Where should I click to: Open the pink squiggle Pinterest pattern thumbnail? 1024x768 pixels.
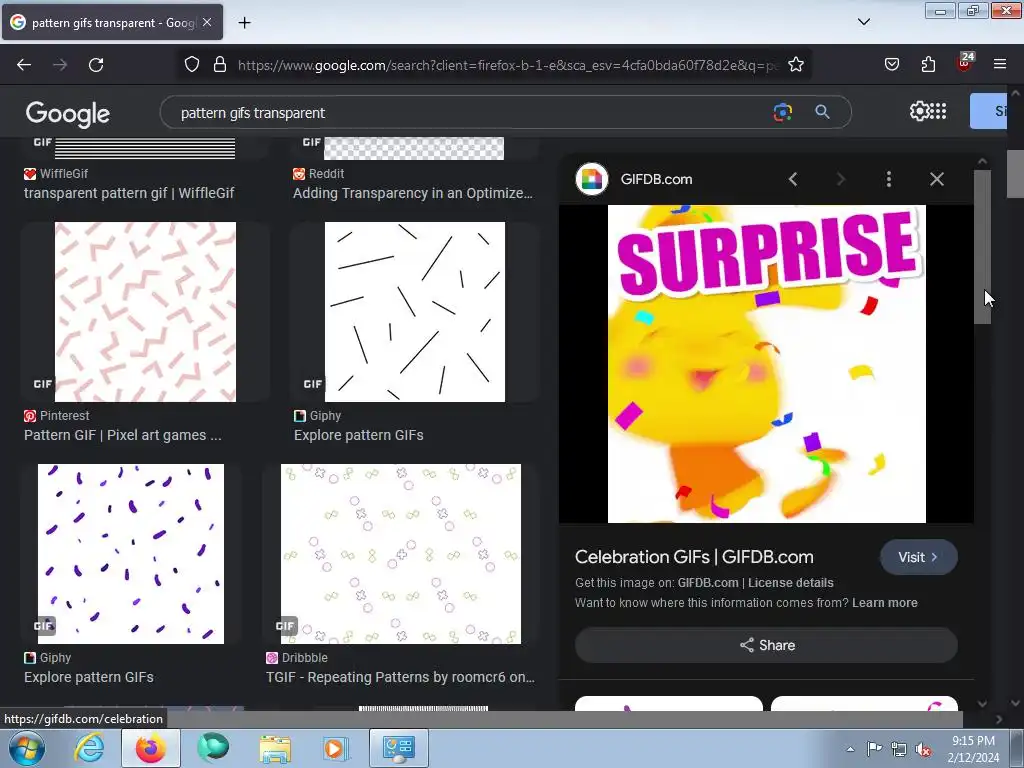145,312
